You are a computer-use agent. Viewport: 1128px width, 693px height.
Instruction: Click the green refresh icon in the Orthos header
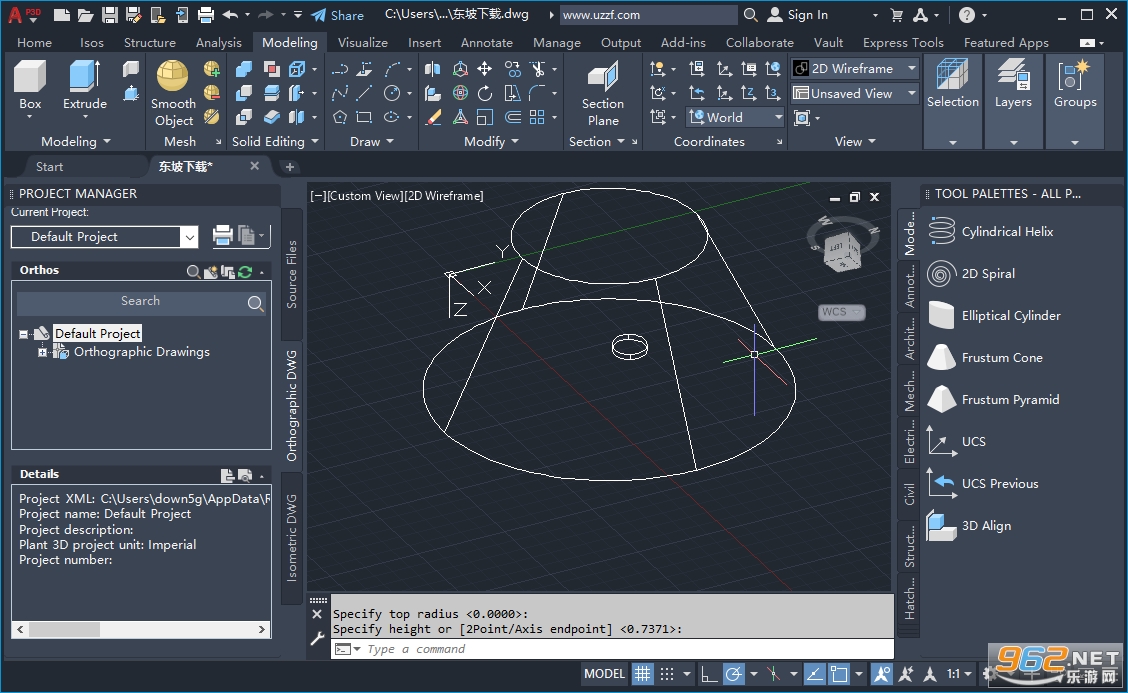(245, 271)
